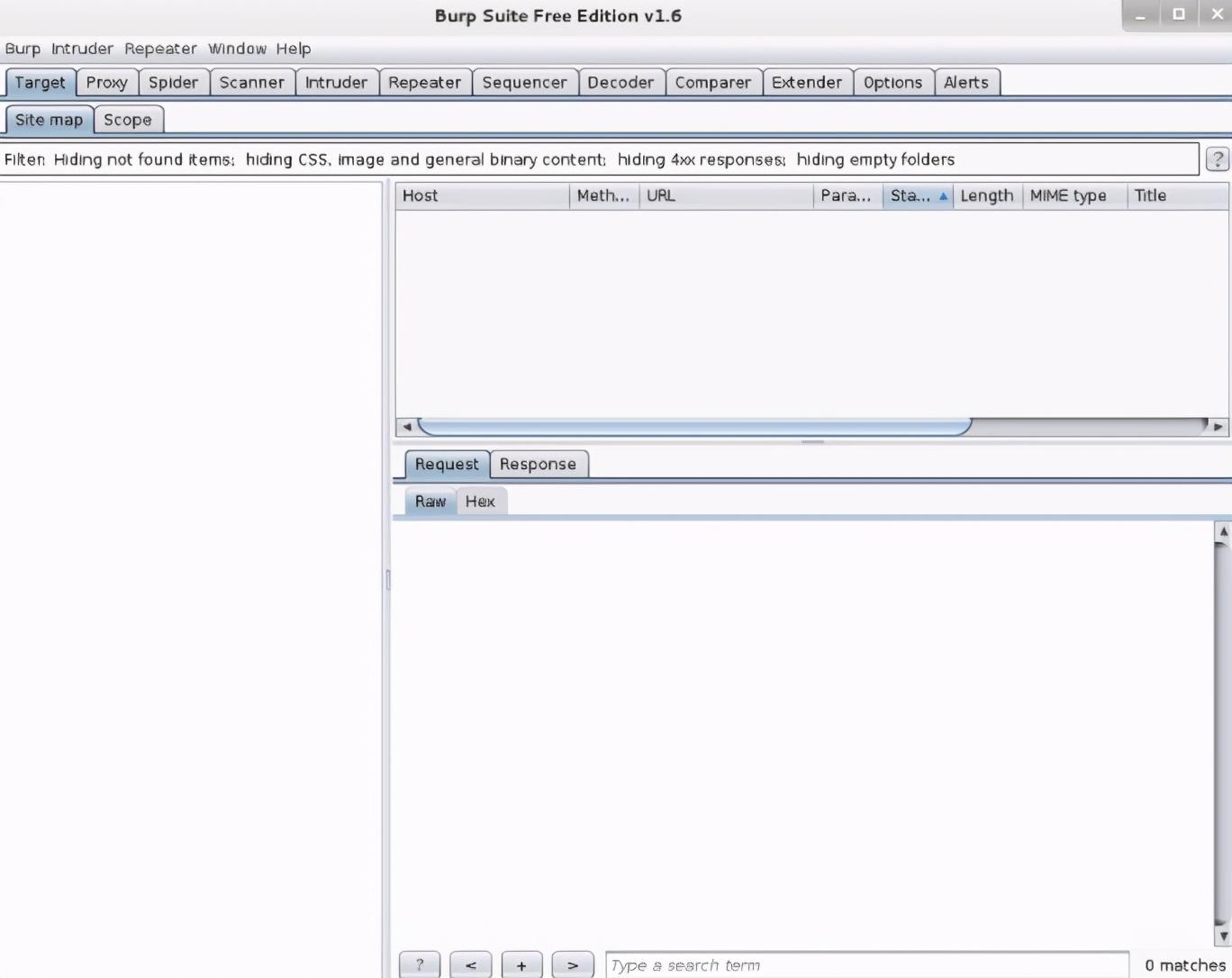Sort table by Length column
This screenshot has height=978, width=1232.
tap(988, 196)
